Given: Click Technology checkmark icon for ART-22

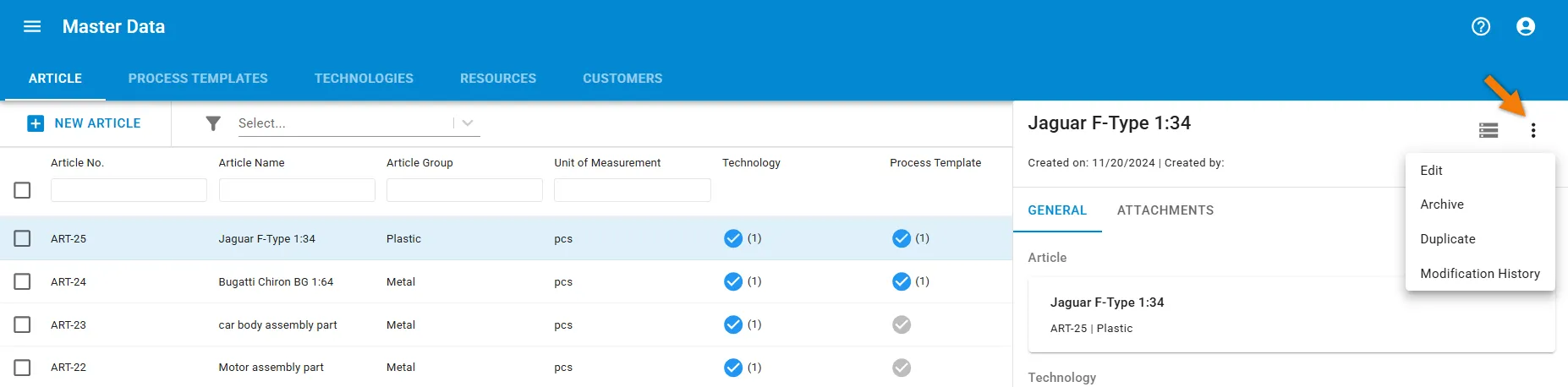Looking at the screenshot, I should point(733,368).
